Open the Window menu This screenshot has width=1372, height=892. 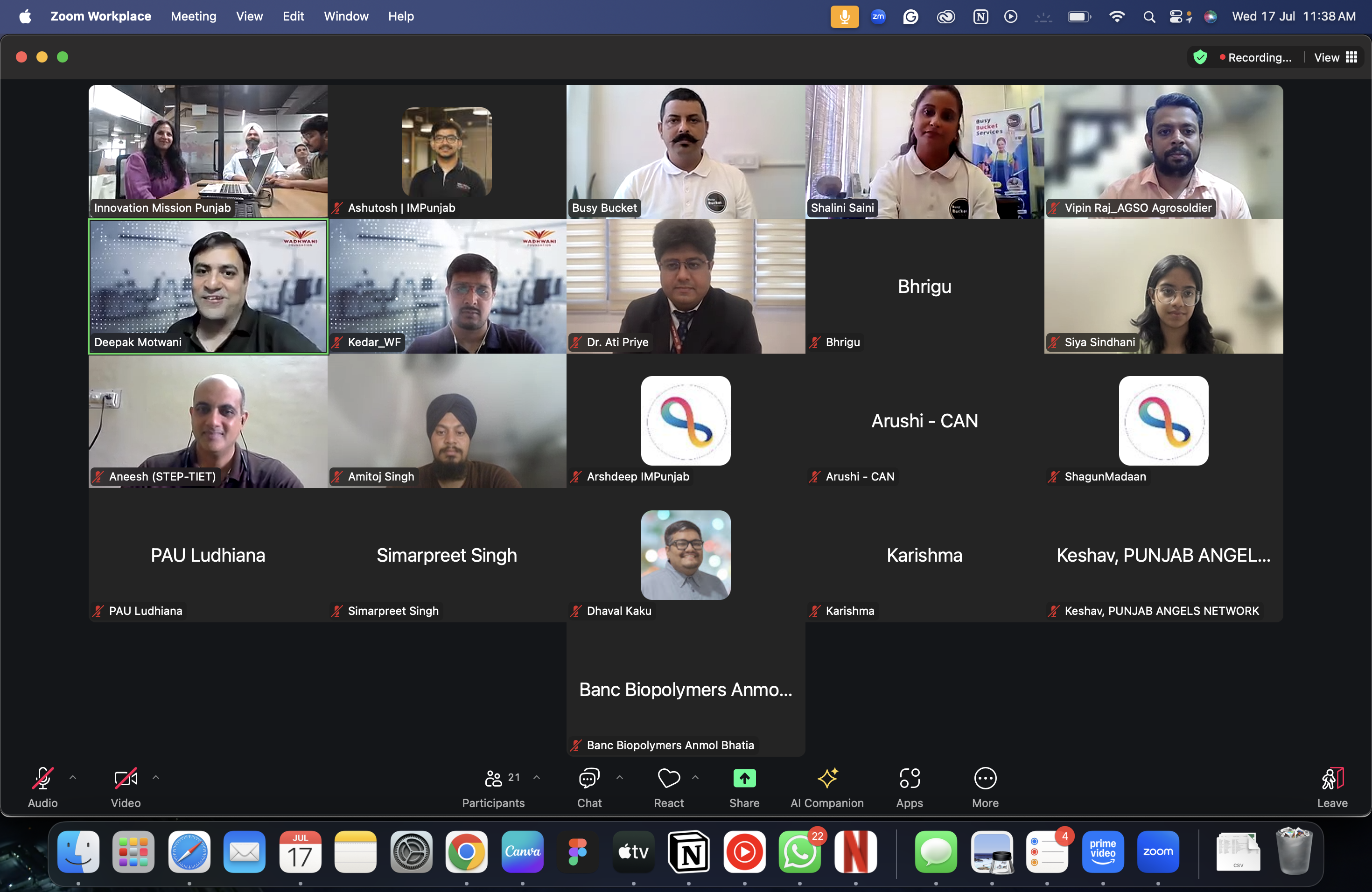coord(346,16)
